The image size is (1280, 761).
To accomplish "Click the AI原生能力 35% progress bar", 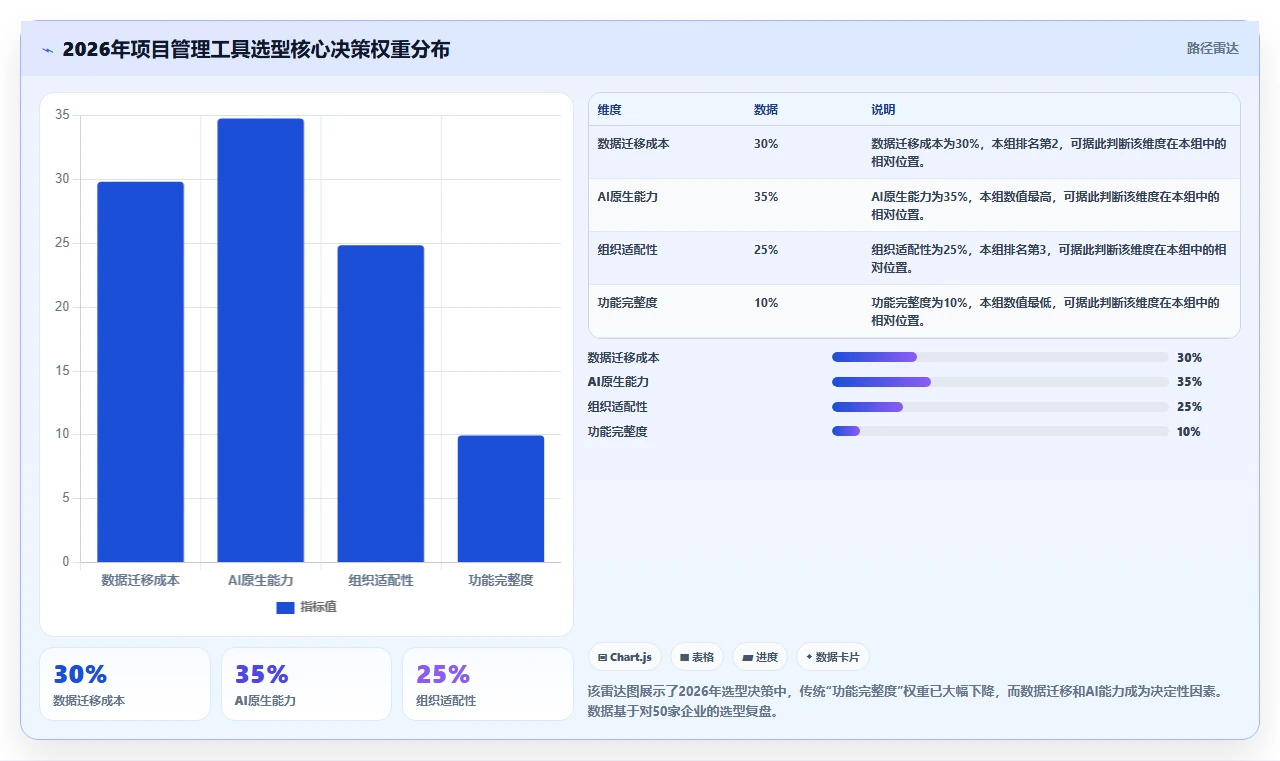I will (x=1000, y=382).
